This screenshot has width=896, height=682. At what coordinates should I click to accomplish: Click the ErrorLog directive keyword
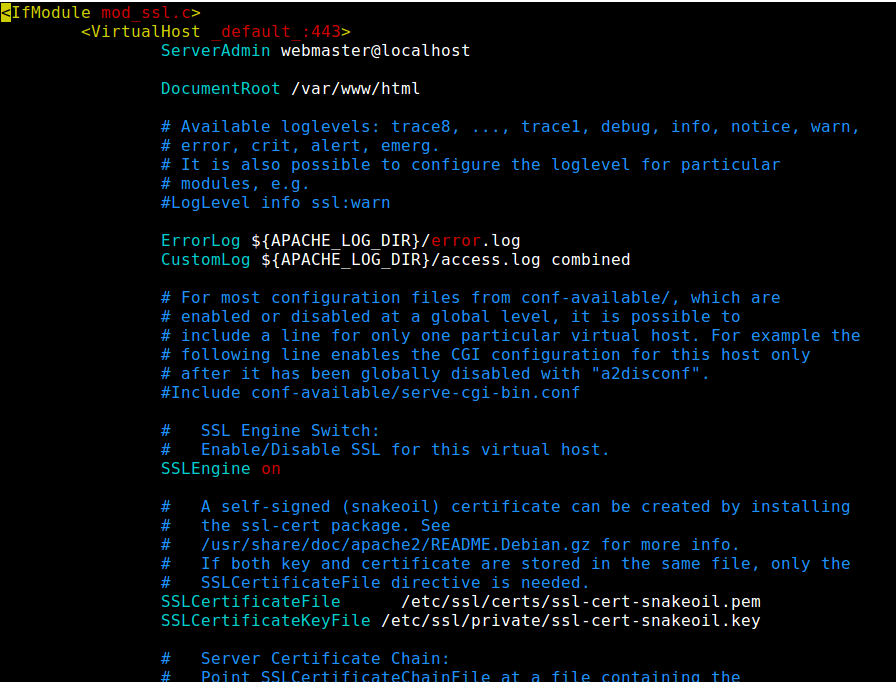tap(201, 240)
